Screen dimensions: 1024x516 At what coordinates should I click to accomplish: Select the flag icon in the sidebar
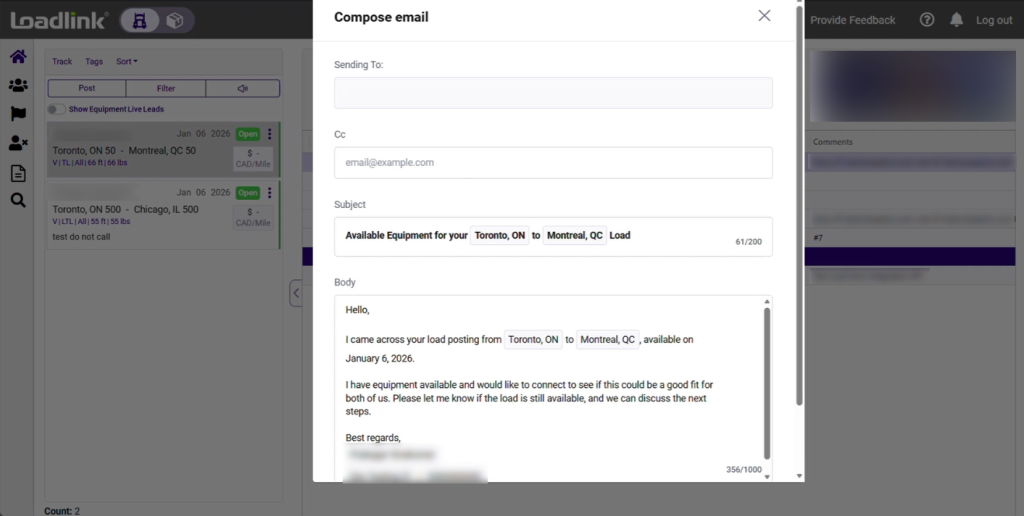pos(18,114)
